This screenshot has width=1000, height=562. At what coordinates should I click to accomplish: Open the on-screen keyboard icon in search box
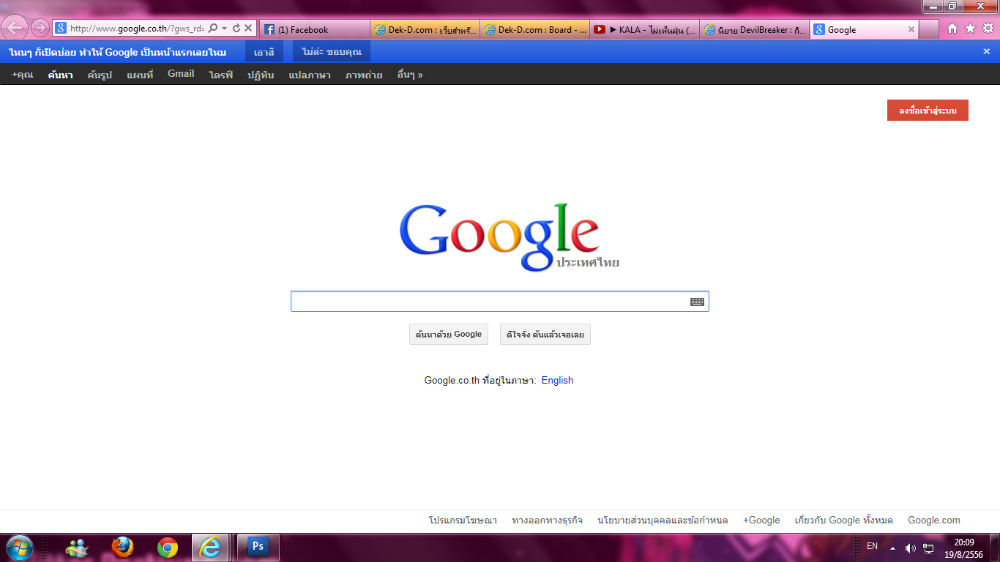click(x=697, y=302)
